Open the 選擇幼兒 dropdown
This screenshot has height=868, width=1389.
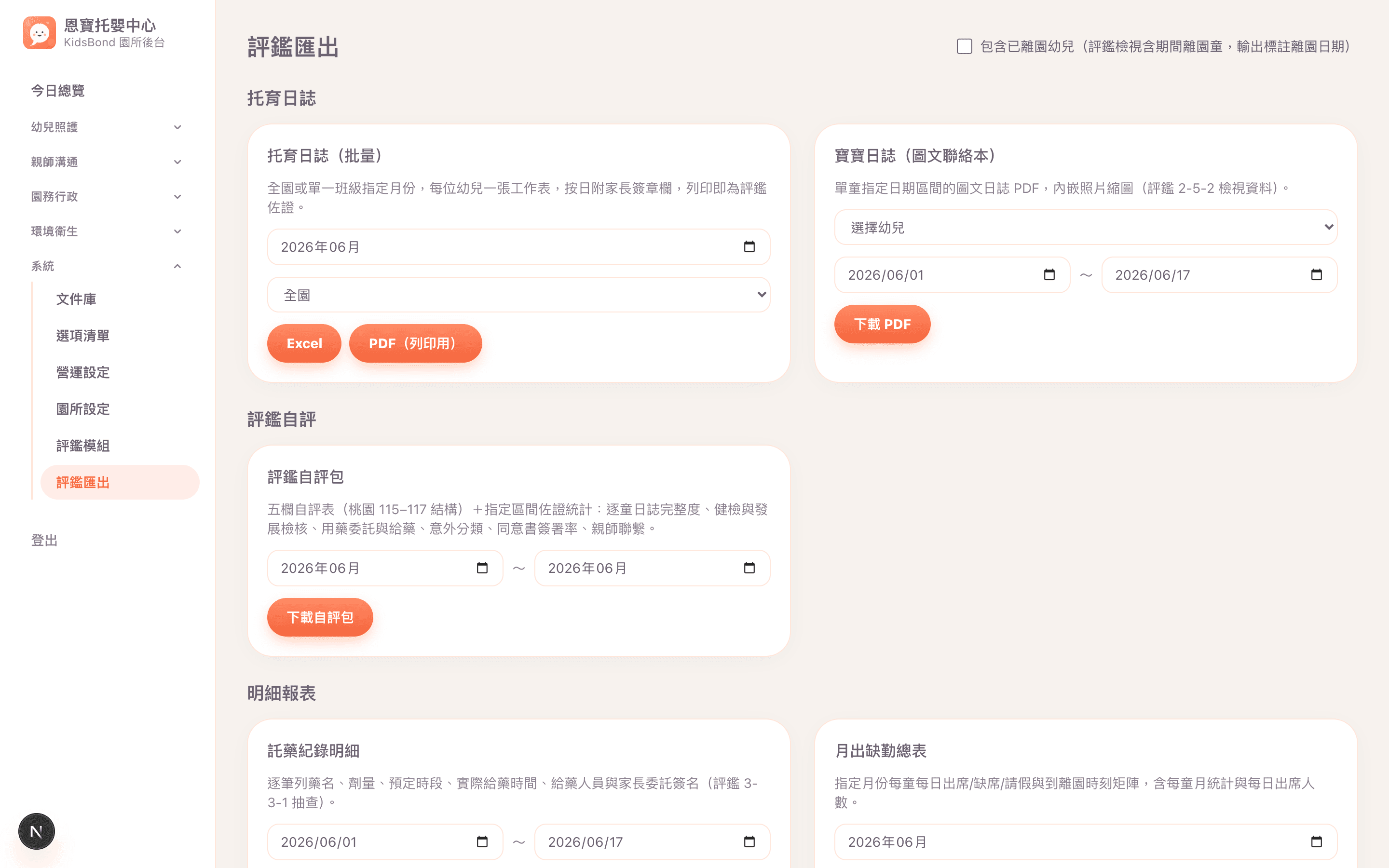coord(1085,227)
